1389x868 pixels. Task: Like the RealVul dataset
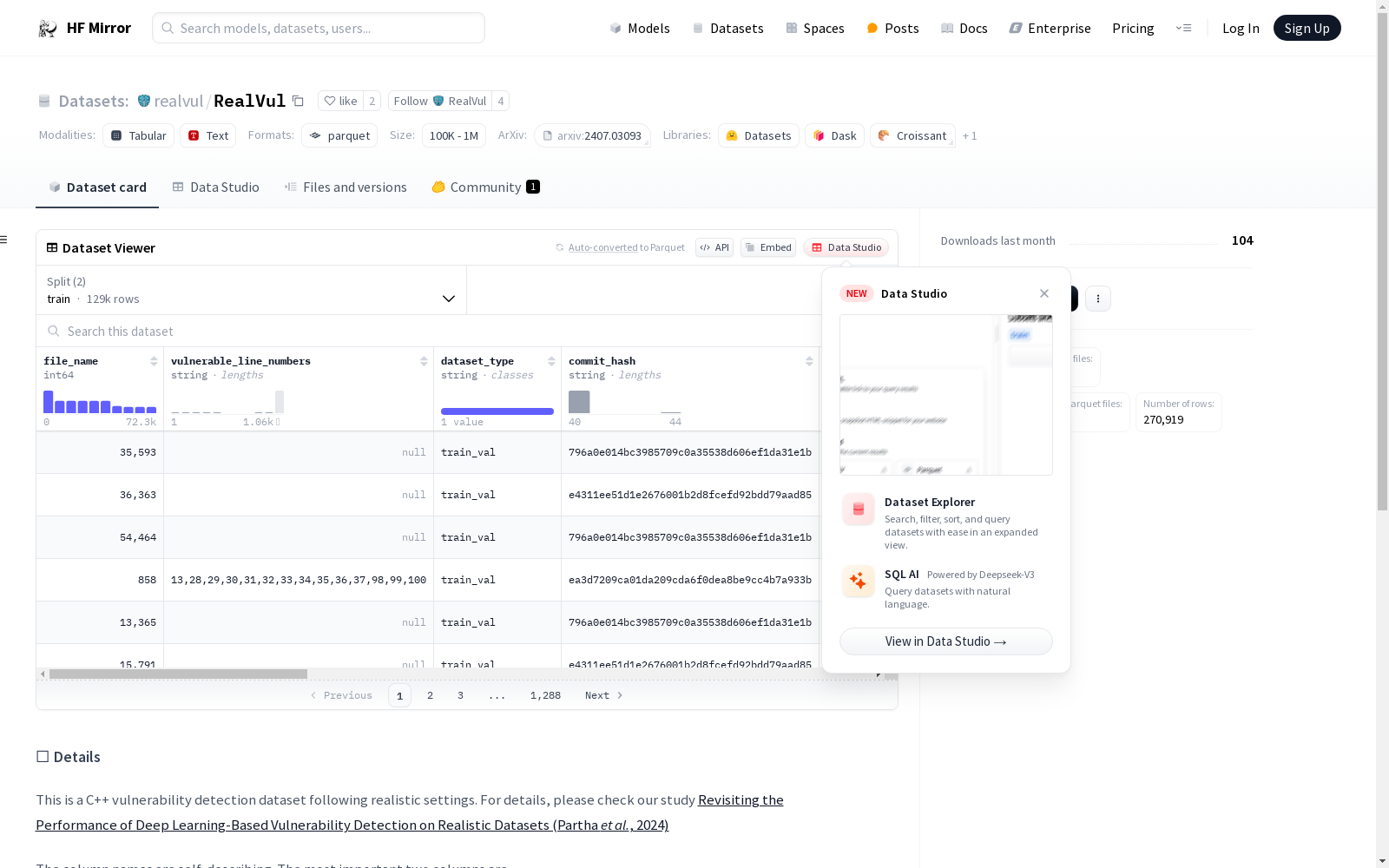tap(340, 101)
